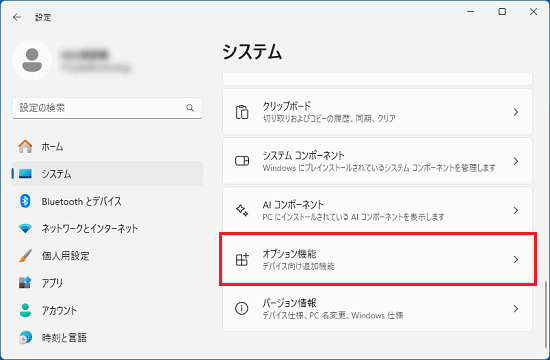Open ホーム in the sidebar

107,146
